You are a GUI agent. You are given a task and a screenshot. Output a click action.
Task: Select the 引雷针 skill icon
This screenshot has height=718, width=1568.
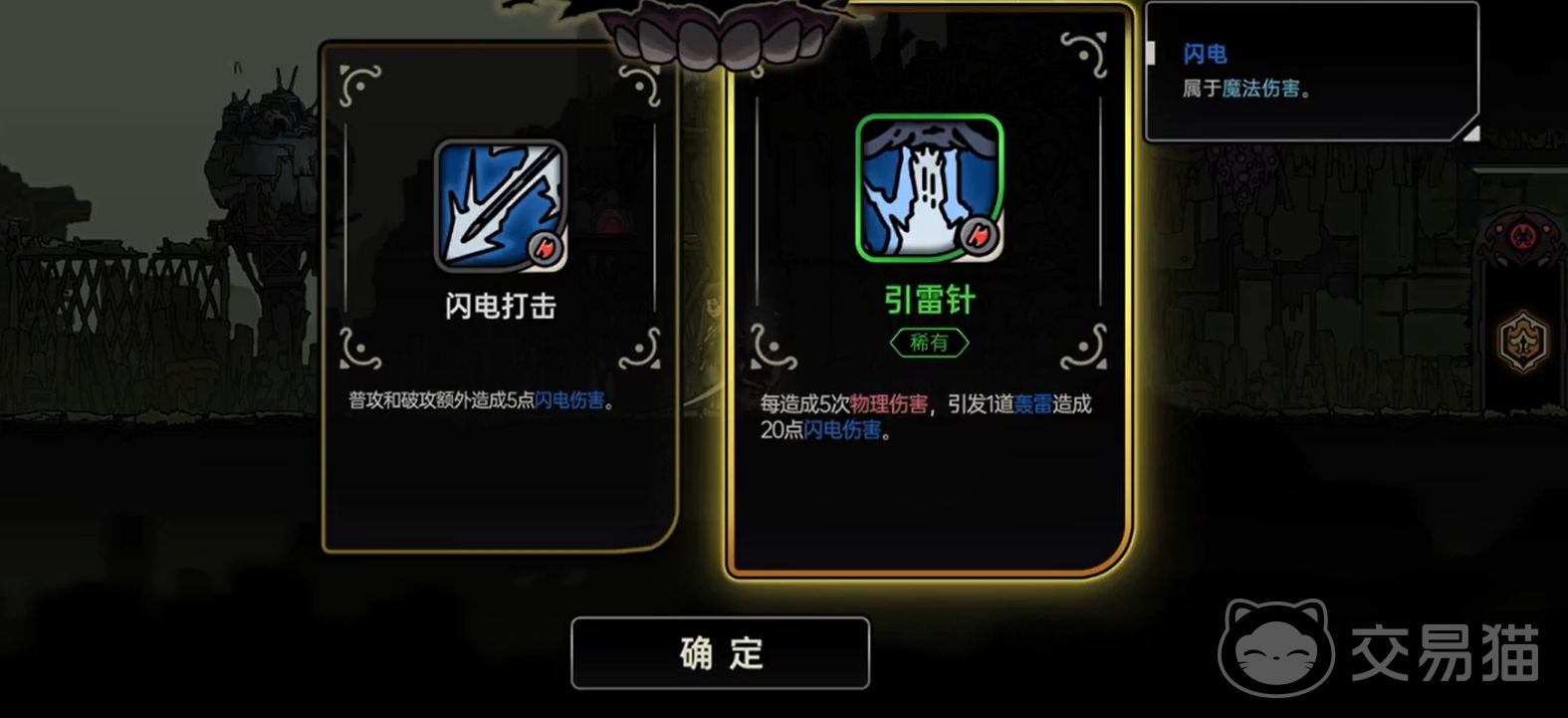[929, 188]
